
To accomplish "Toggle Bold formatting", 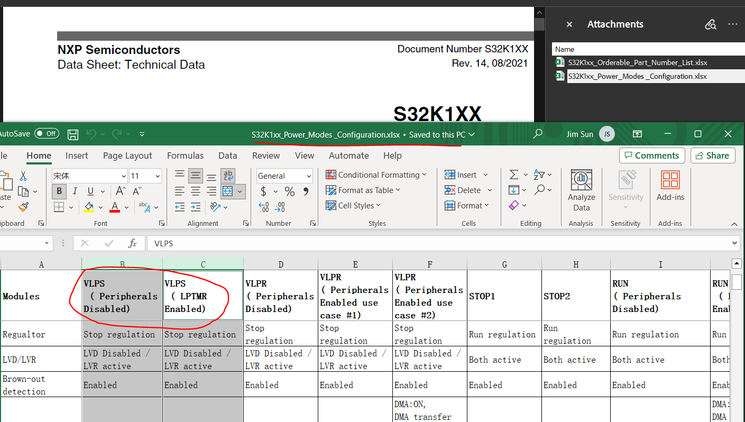I will [x=59, y=191].
